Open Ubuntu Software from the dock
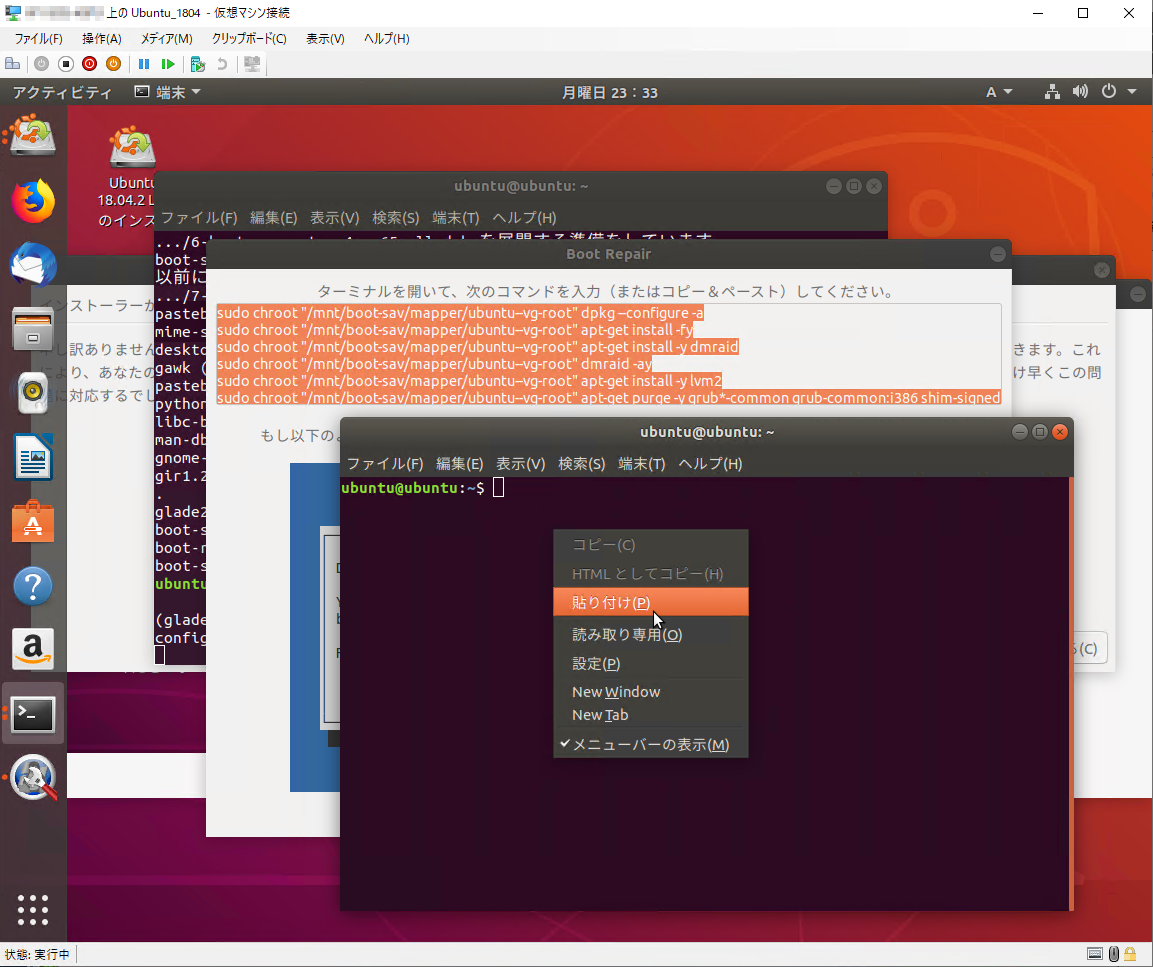 click(x=33, y=521)
